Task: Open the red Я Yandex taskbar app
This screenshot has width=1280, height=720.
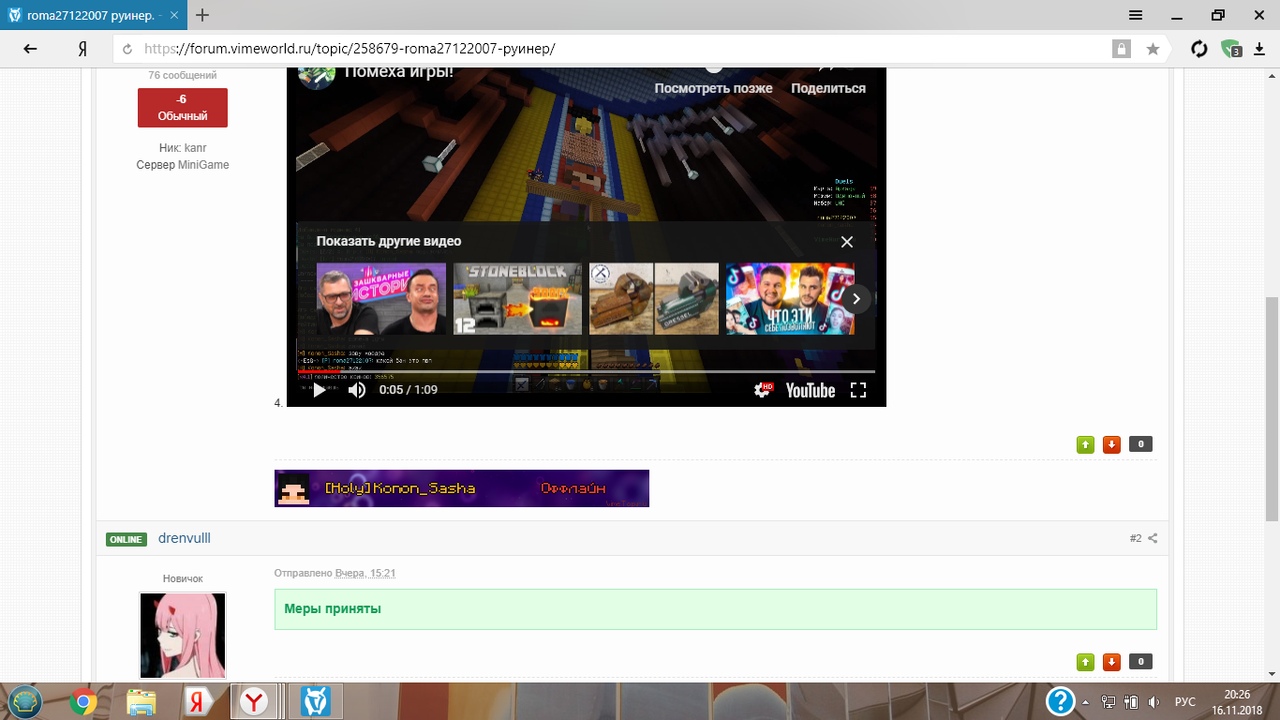Action: coord(197,702)
